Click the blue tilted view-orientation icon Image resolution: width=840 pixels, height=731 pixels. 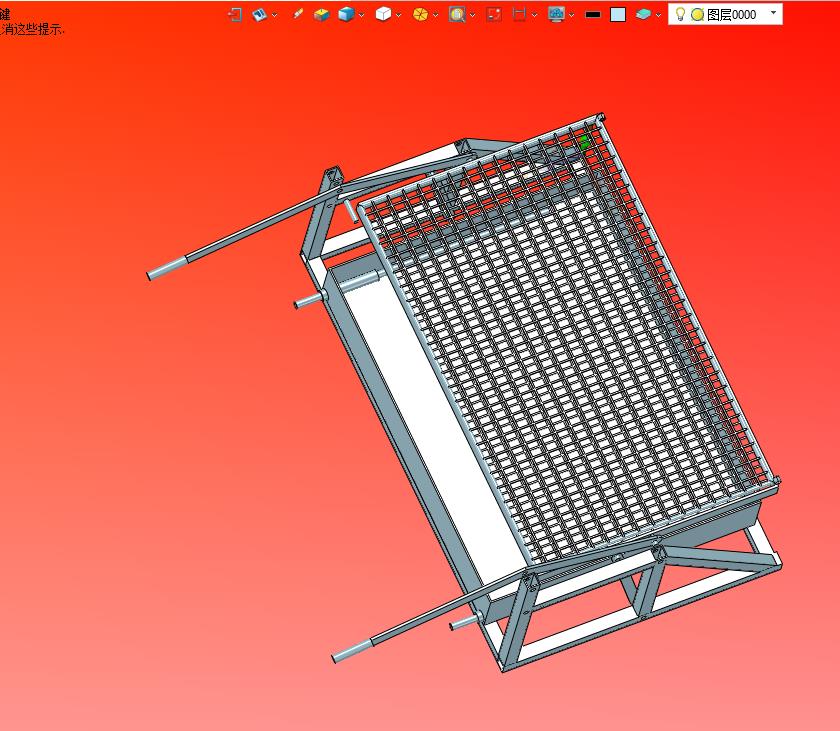[259, 14]
